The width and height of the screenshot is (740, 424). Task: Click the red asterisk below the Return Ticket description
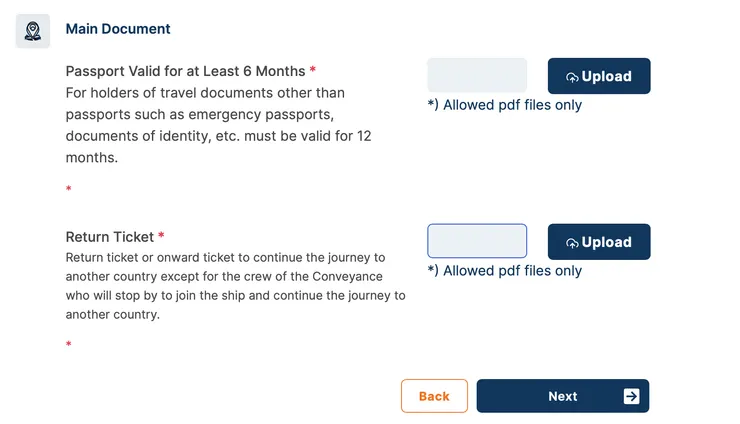(69, 345)
